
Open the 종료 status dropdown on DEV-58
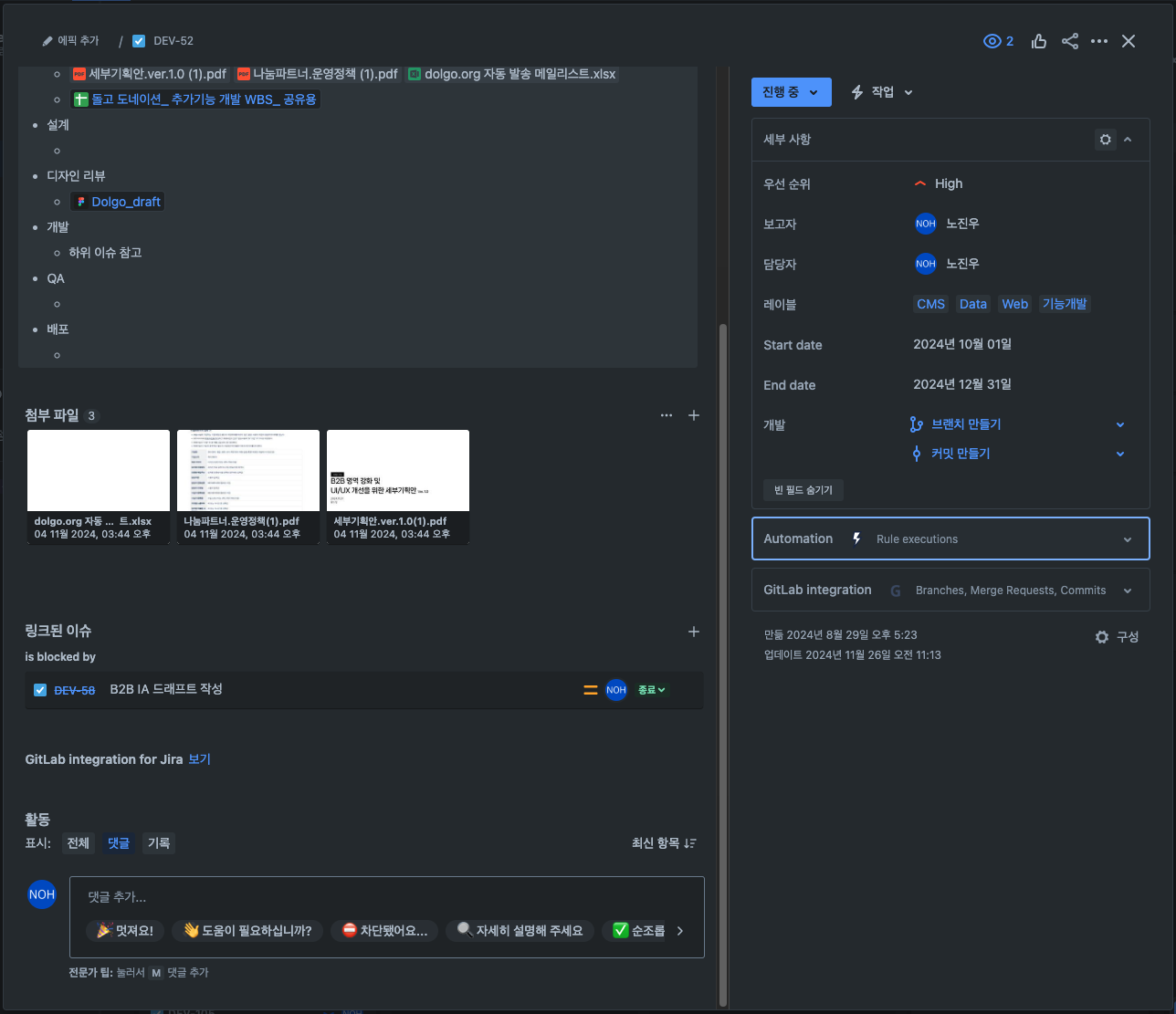pos(652,690)
